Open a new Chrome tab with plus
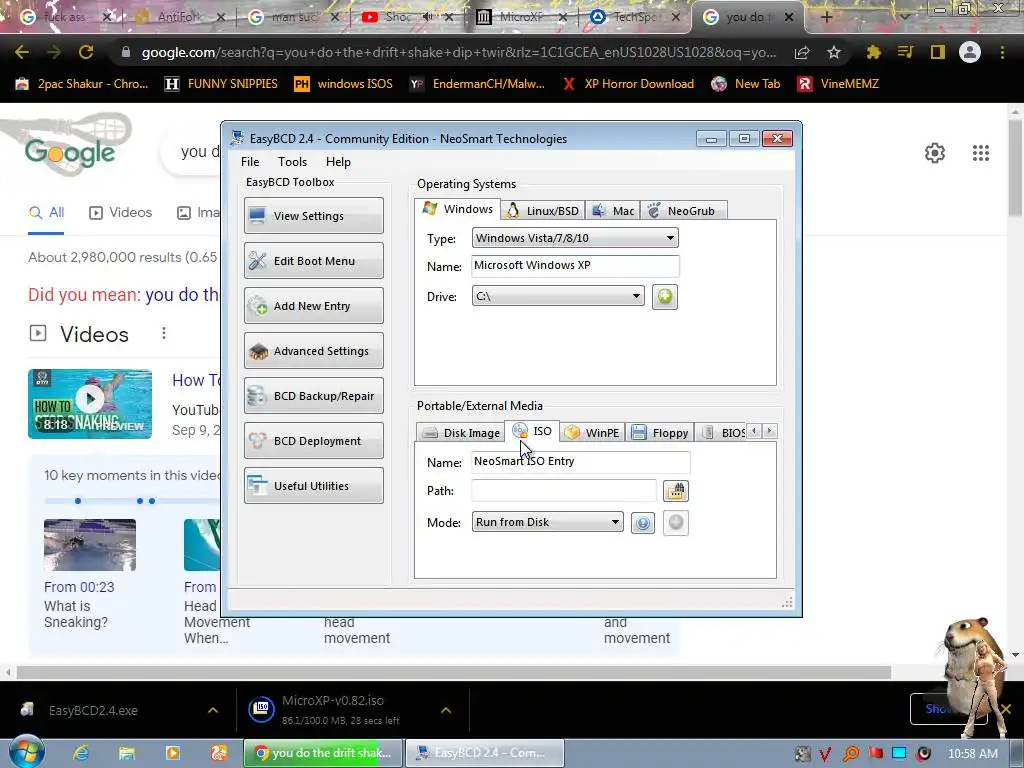This screenshot has height=768, width=1024. [826, 17]
